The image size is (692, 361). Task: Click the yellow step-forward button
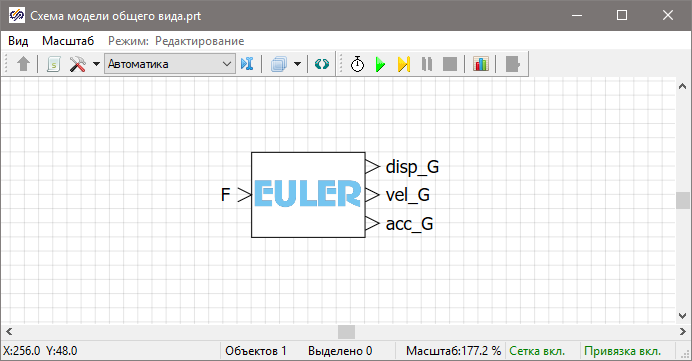coord(404,64)
